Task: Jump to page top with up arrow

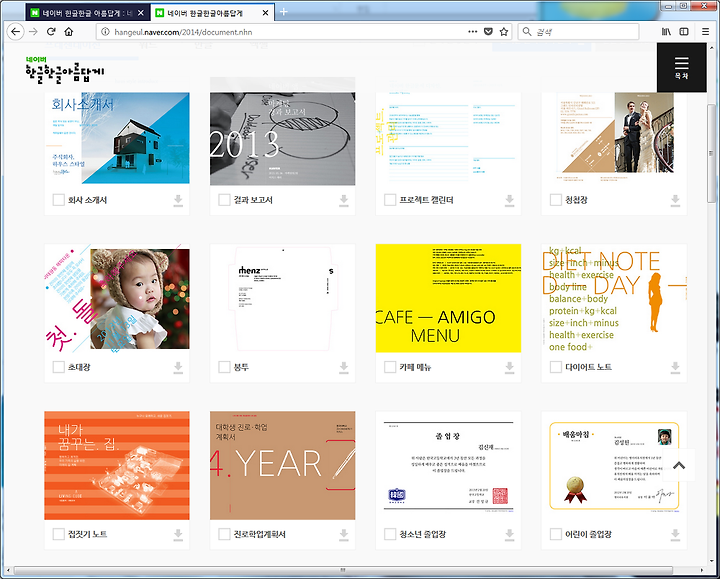Action: [x=679, y=465]
